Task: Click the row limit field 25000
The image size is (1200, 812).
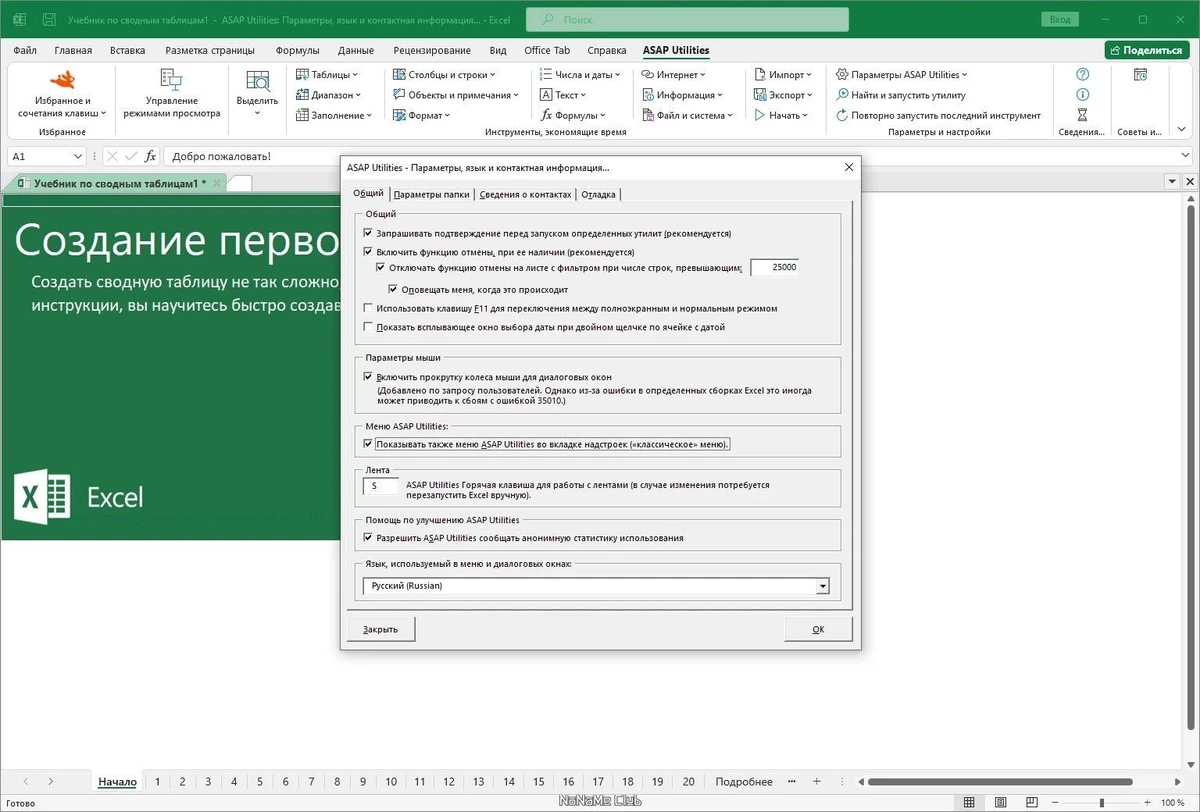Action: (x=775, y=268)
